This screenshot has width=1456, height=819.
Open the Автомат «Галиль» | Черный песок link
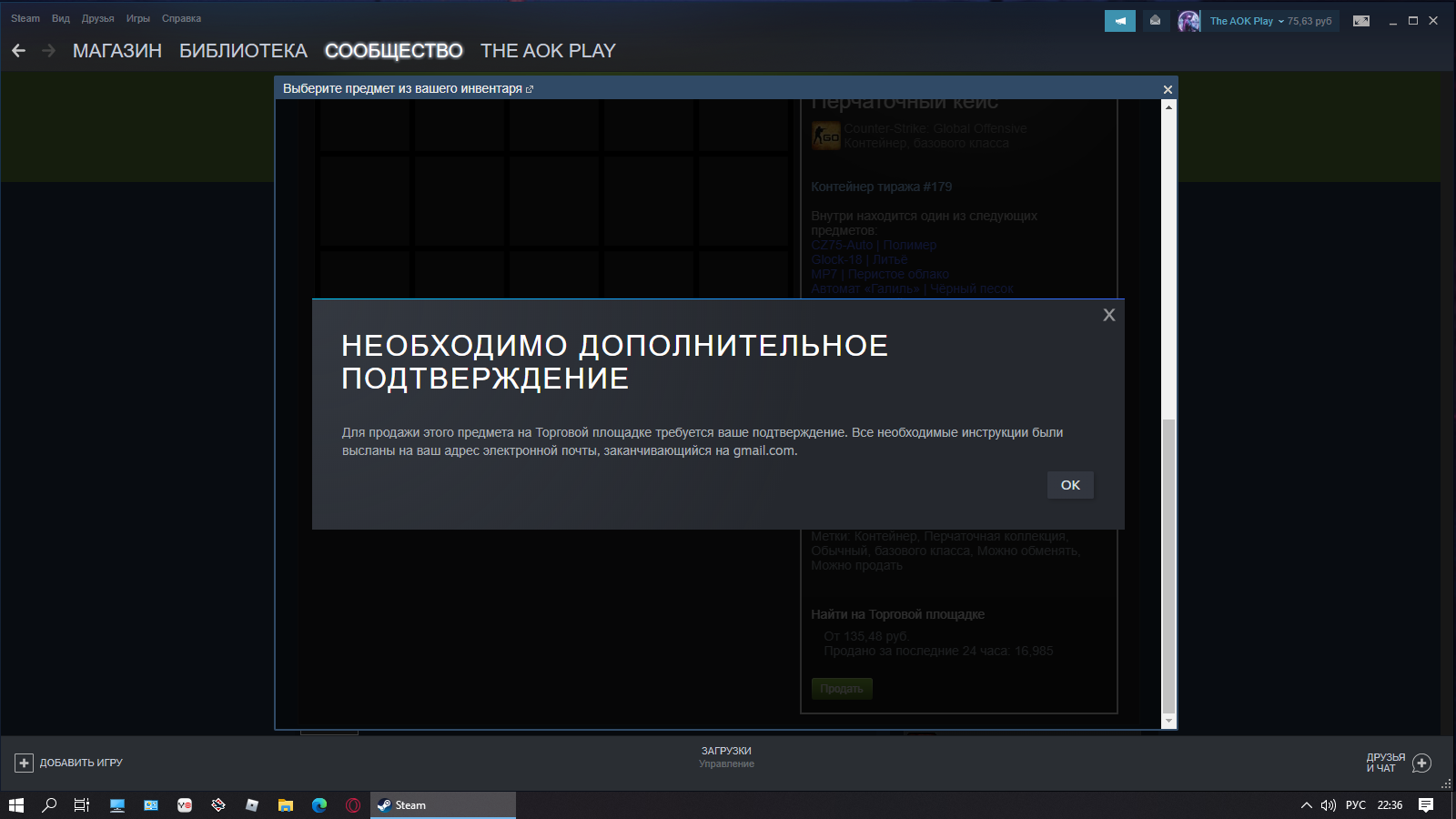pos(912,288)
